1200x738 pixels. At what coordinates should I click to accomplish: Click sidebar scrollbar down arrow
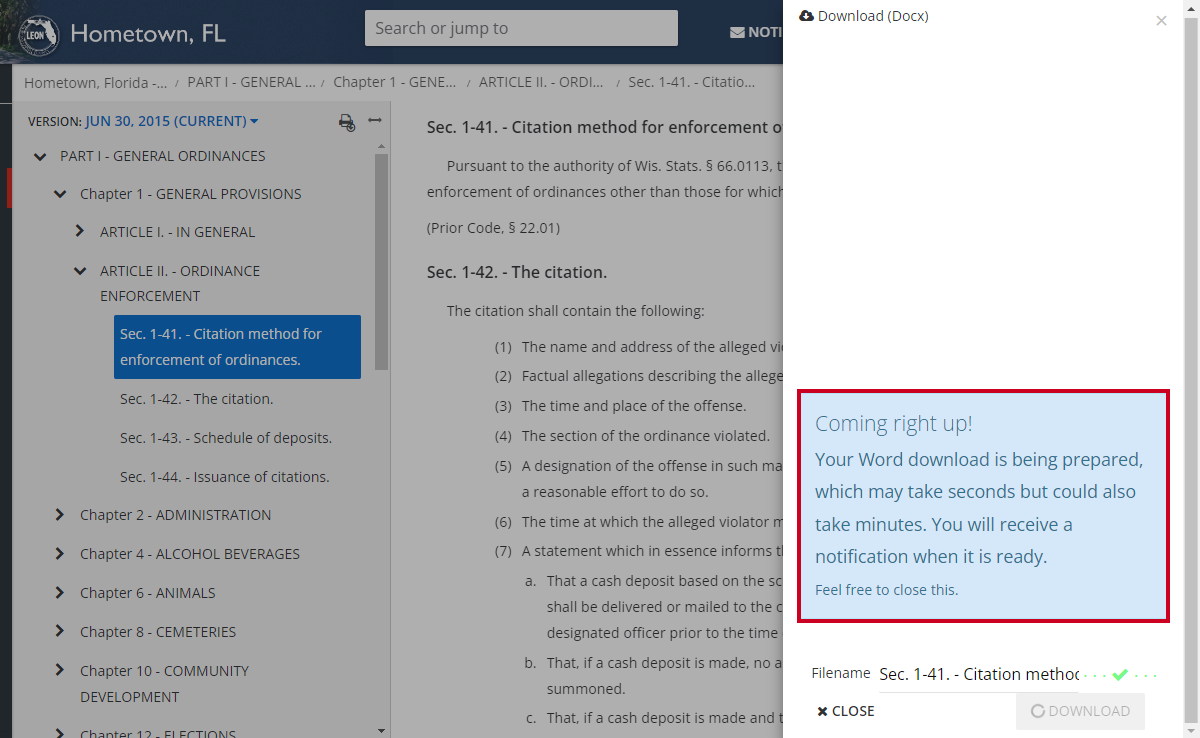[x=382, y=731]
